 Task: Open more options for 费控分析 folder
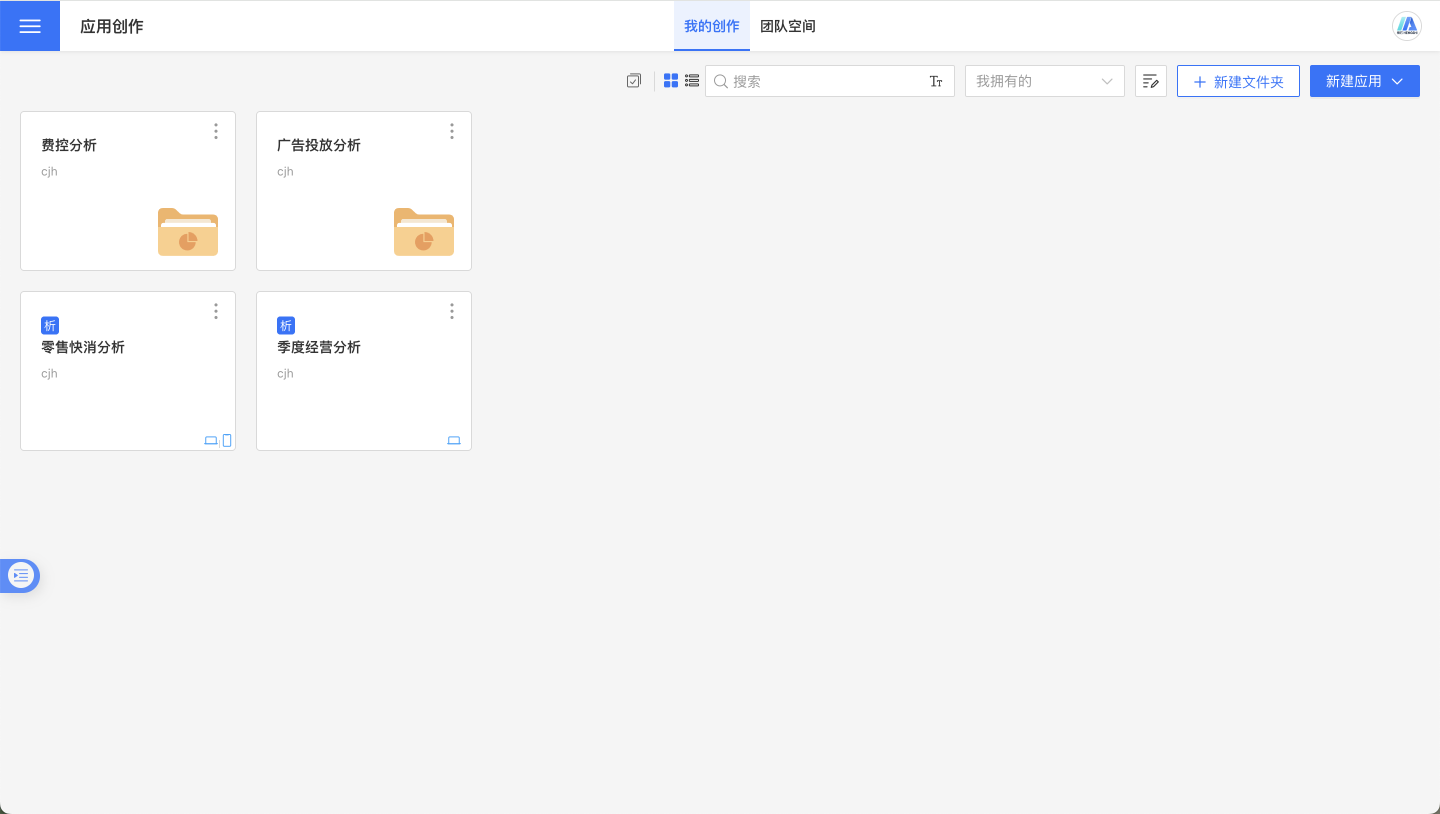pos(216,131)
